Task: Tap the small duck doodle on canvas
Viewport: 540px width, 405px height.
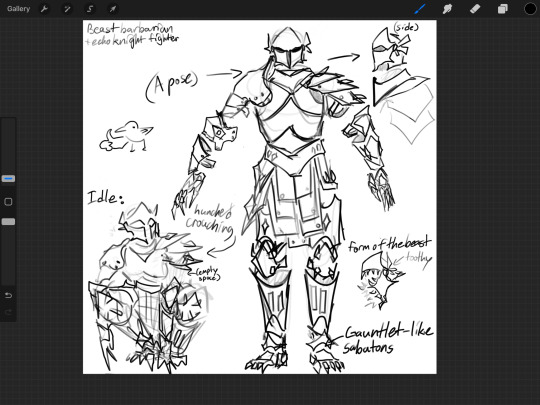Action: click(126, 136)
